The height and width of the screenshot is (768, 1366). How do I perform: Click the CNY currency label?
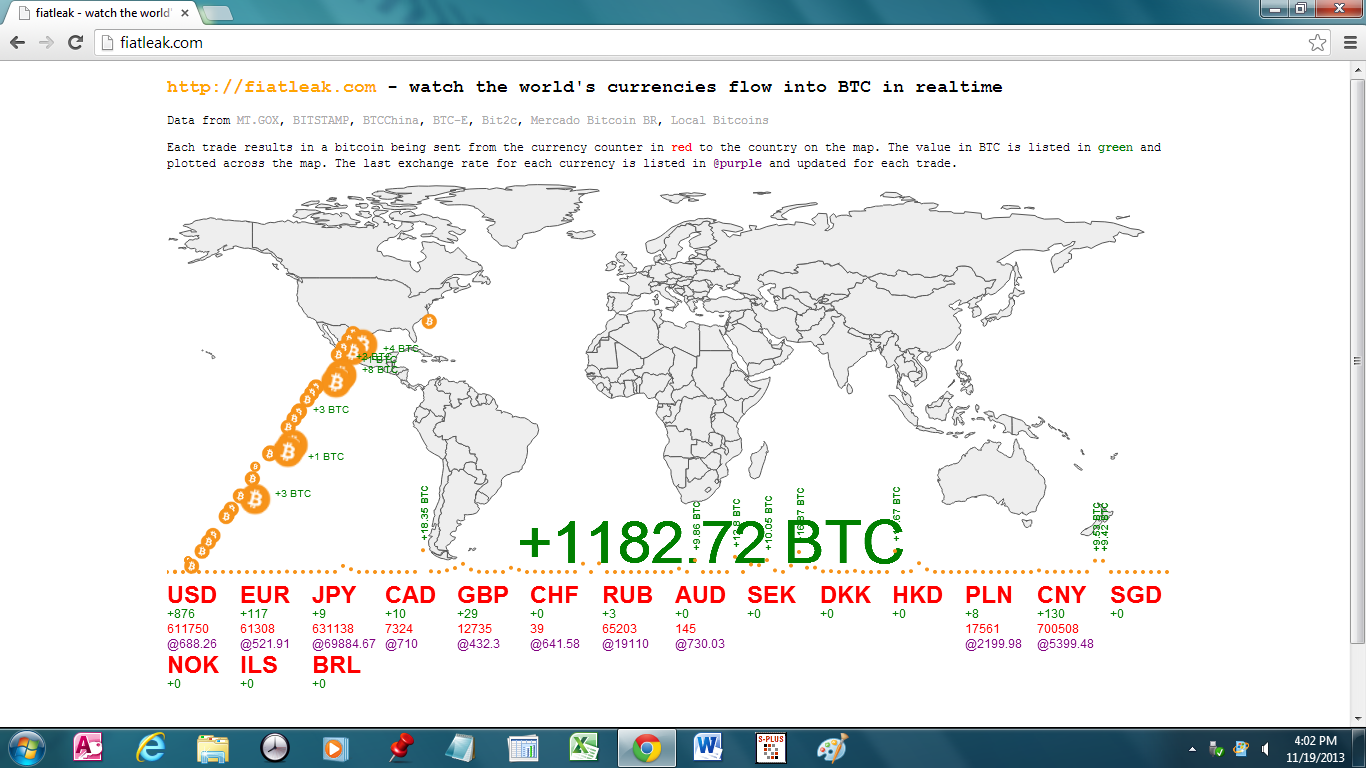[1061, 595]
